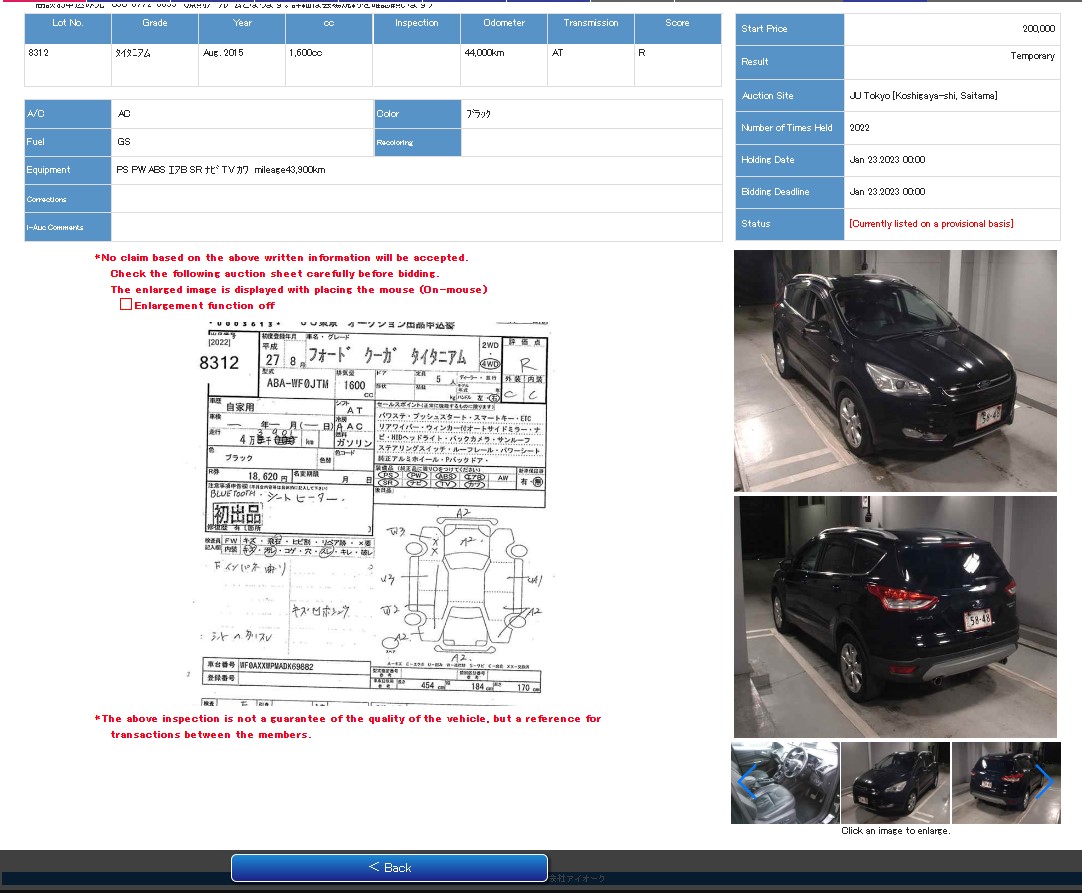The height and width of the screenshot is (893, 1082).
Task: Enlarge the rear-view car thumbnail
Action: (x=1006, y=783)
